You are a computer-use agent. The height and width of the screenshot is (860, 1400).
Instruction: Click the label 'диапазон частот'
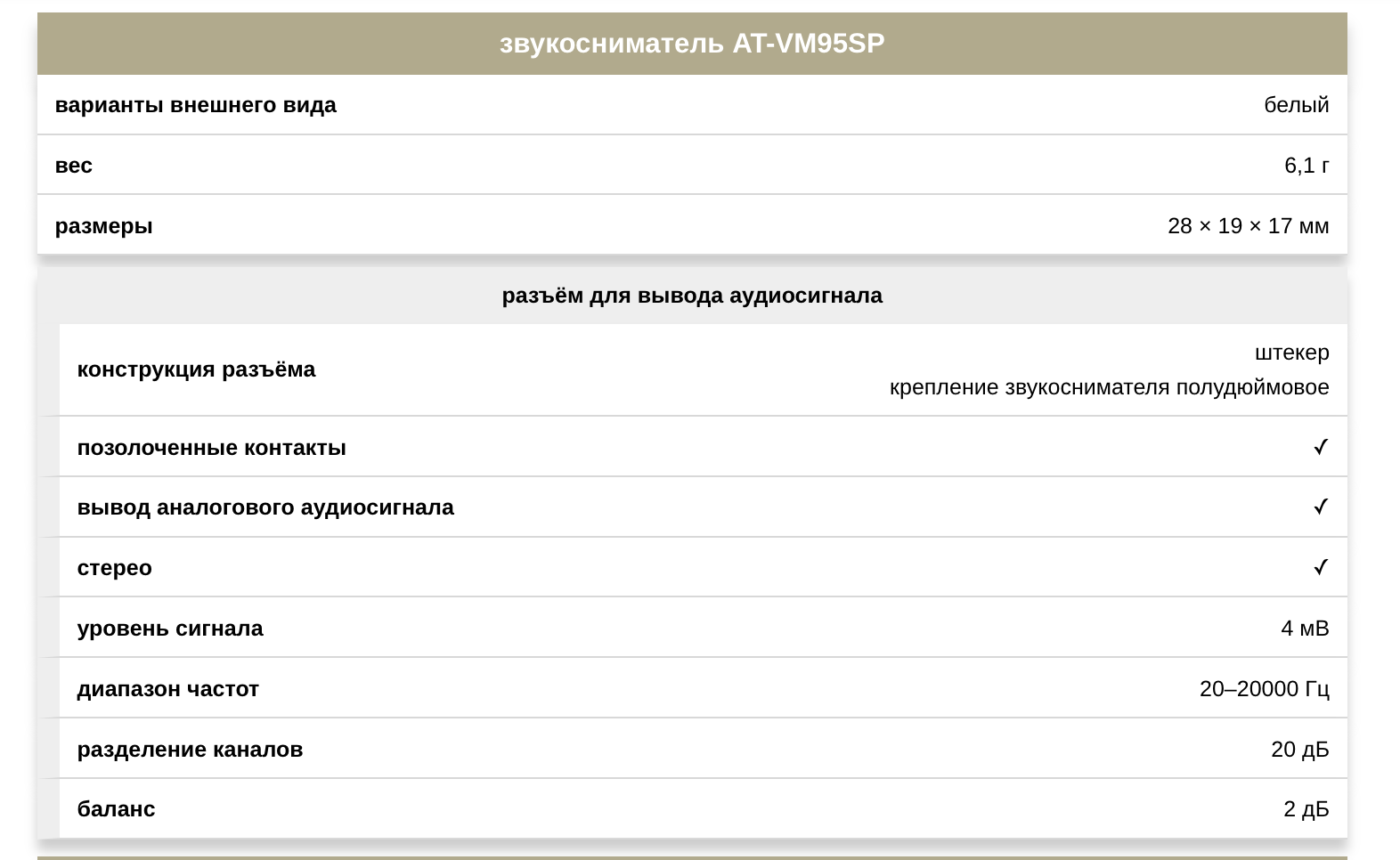pyautogui.click(x=168, y=689)
